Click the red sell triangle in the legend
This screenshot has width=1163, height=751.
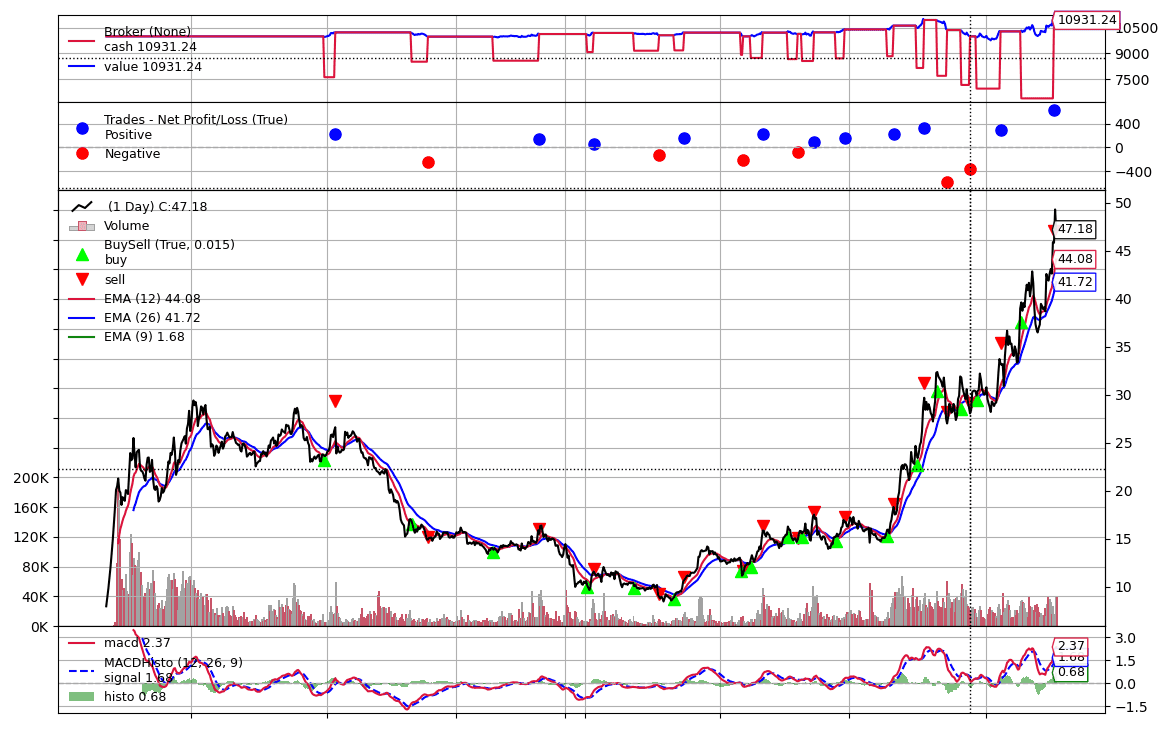(82, 280)
